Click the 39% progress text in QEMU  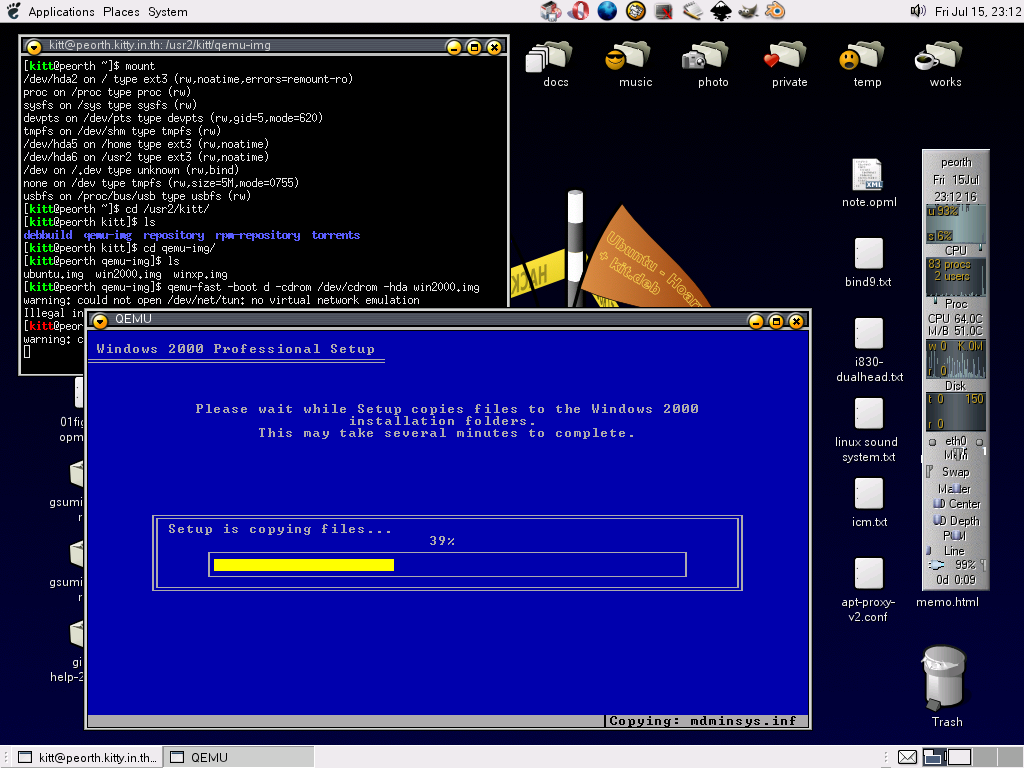tap(442, 541)
